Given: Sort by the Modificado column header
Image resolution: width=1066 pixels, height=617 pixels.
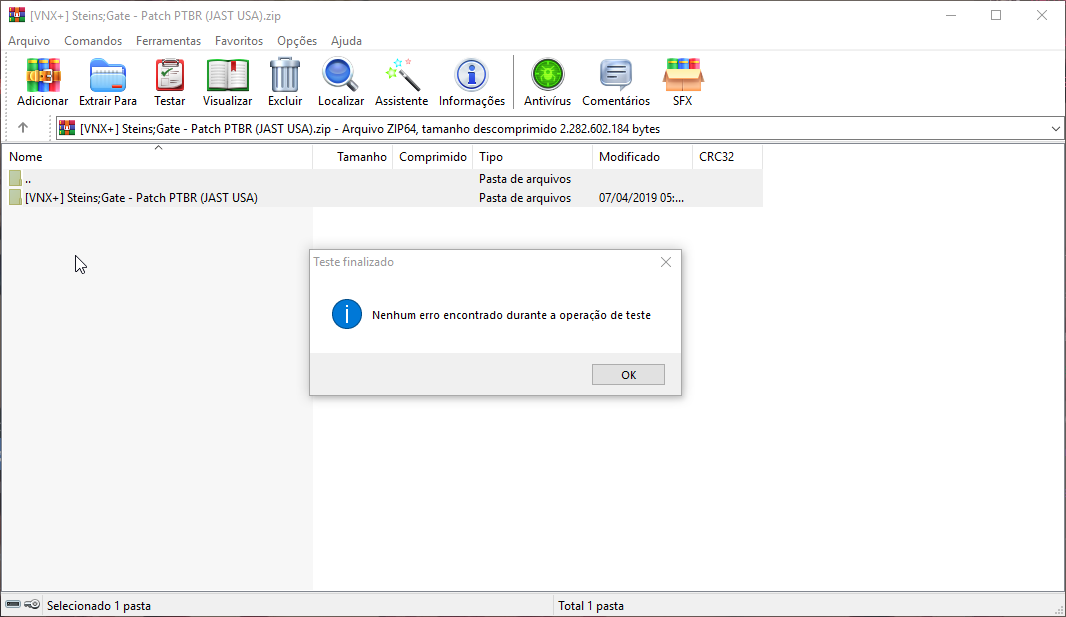Looking at the screenshot, I should coord(642,157).
